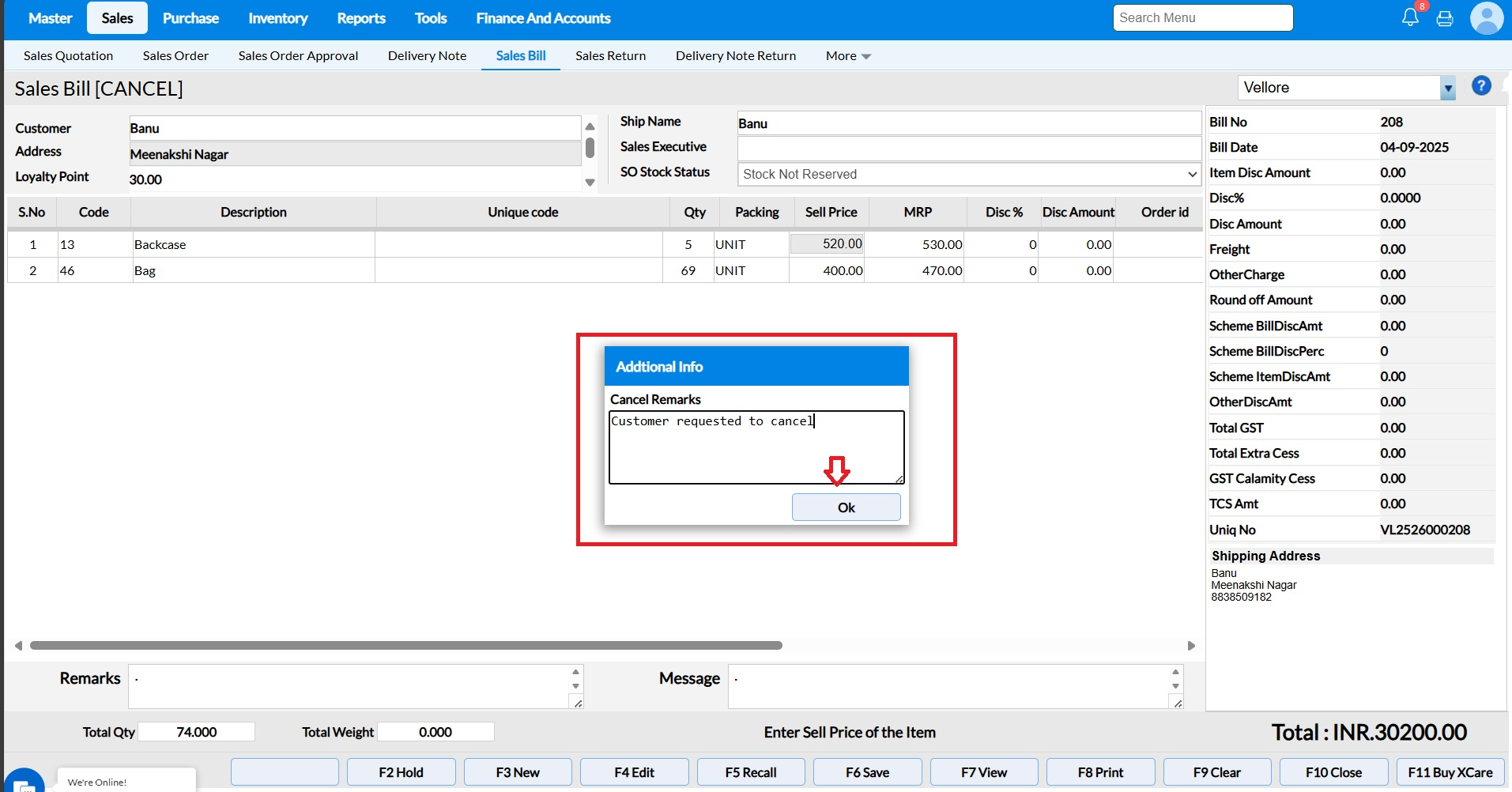Image resolution: width=1512 pixels, height=792 pixels.
Task: Open the notifications bell icon
Action: coord(1410,17)
